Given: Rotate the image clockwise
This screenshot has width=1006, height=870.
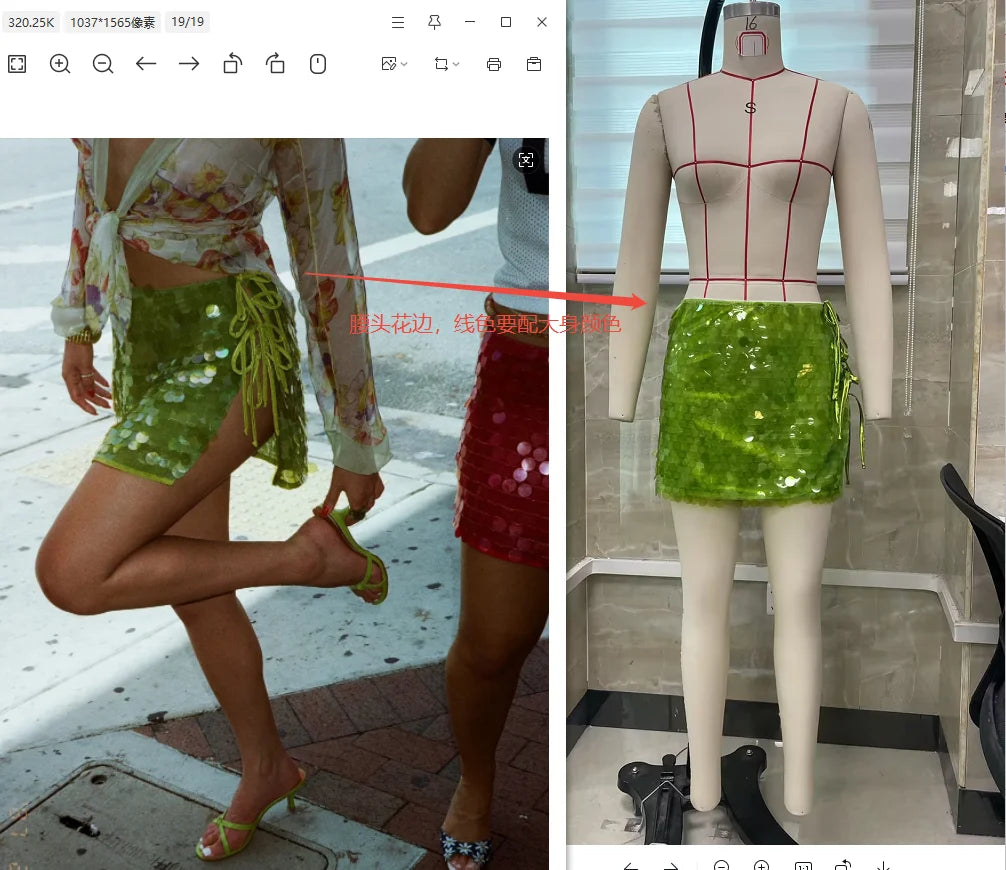Looking at the screenshot, I should pos(275,64).
